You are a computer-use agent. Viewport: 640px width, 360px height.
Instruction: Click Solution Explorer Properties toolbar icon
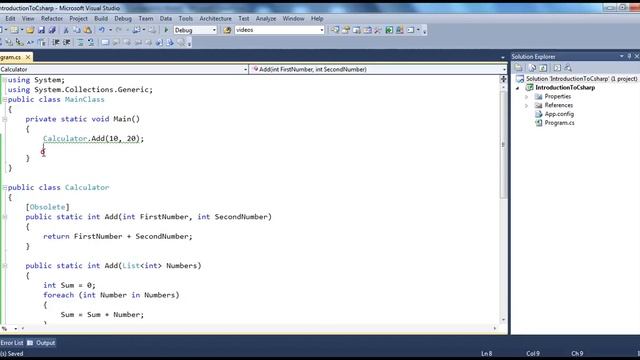click(518, 68)
